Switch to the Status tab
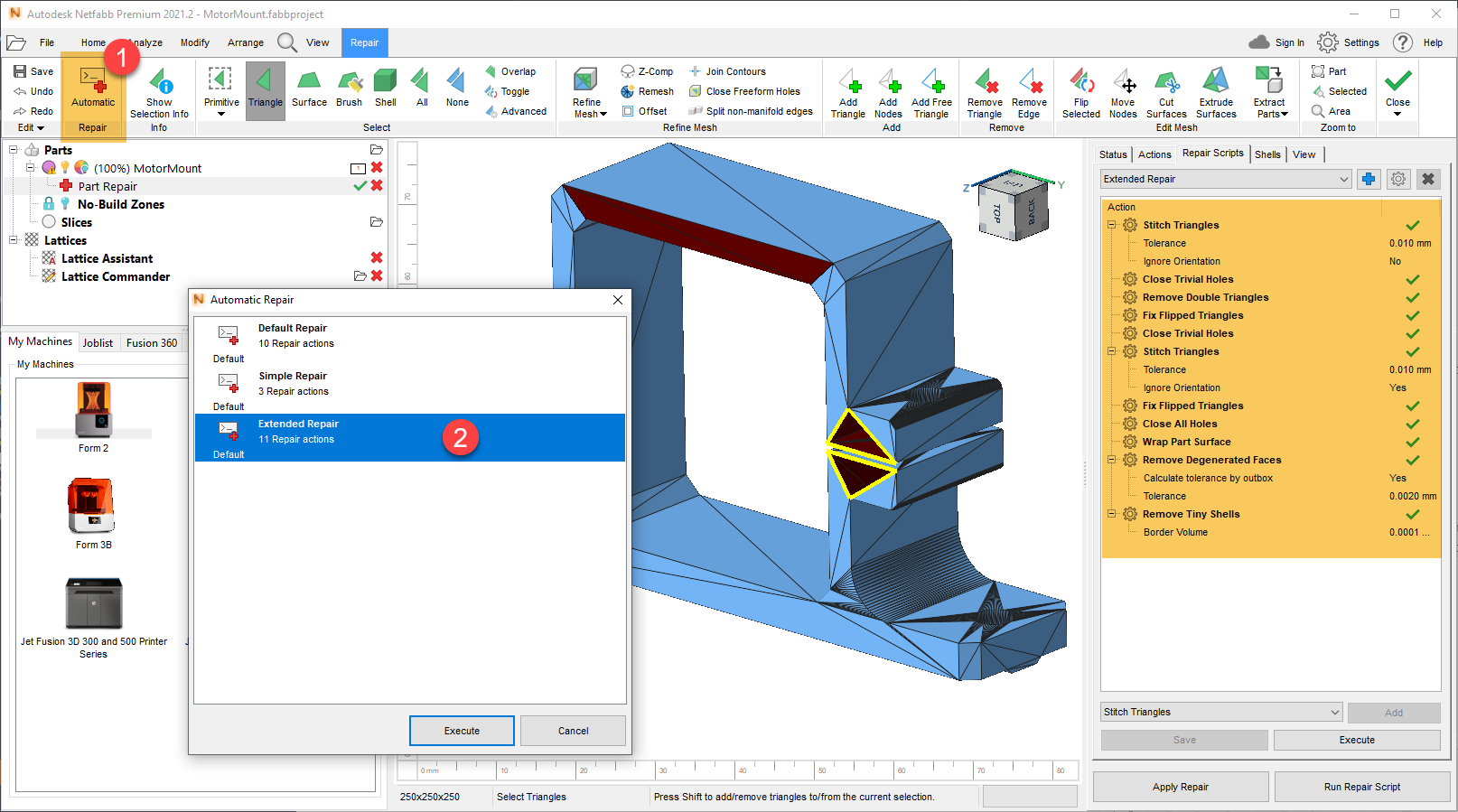Viewport: 1458px width, 812px height. (x=1113, y=154)
